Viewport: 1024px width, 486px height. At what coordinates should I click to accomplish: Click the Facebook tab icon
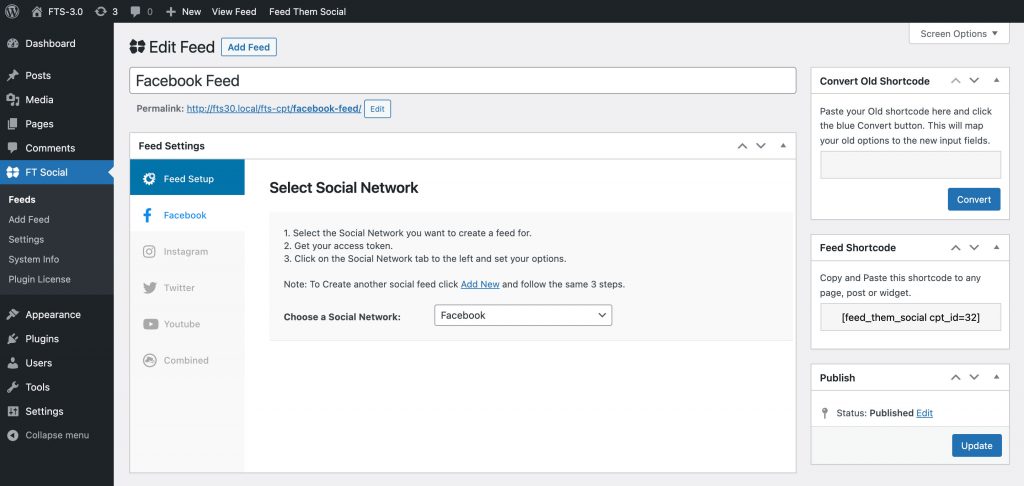pyautogui.click(x=148, y=215)
